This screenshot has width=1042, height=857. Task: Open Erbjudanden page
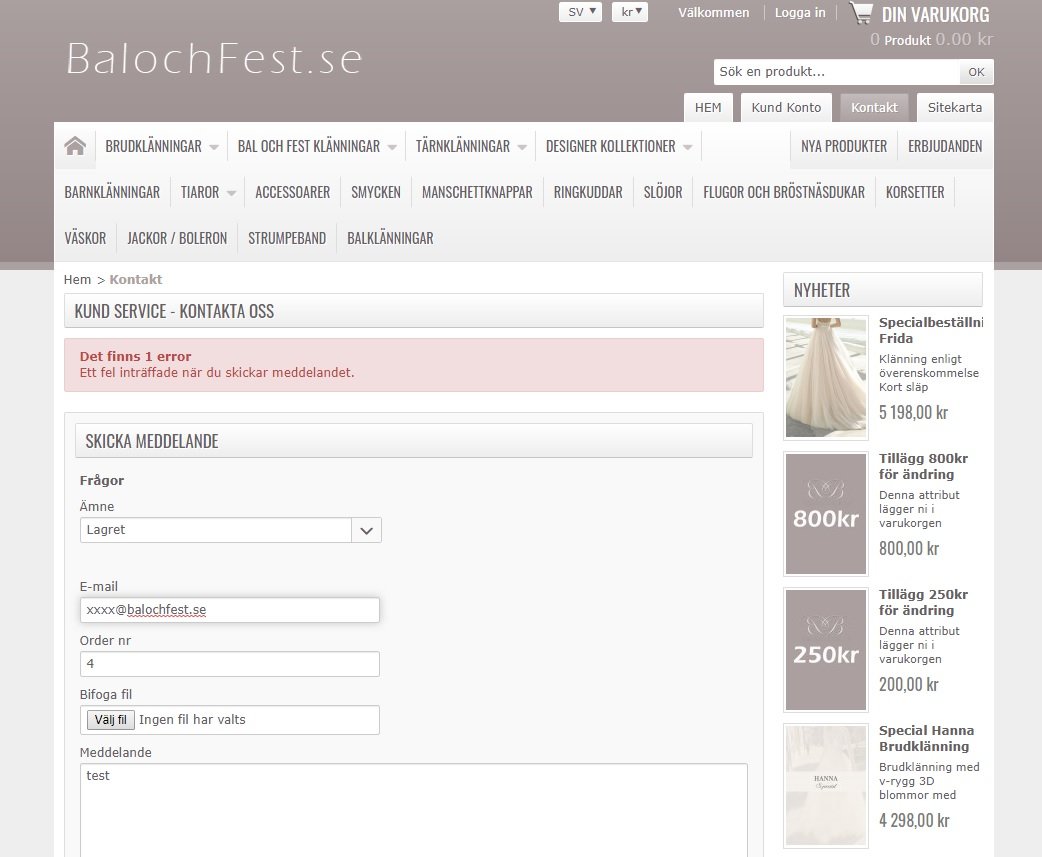945,146
